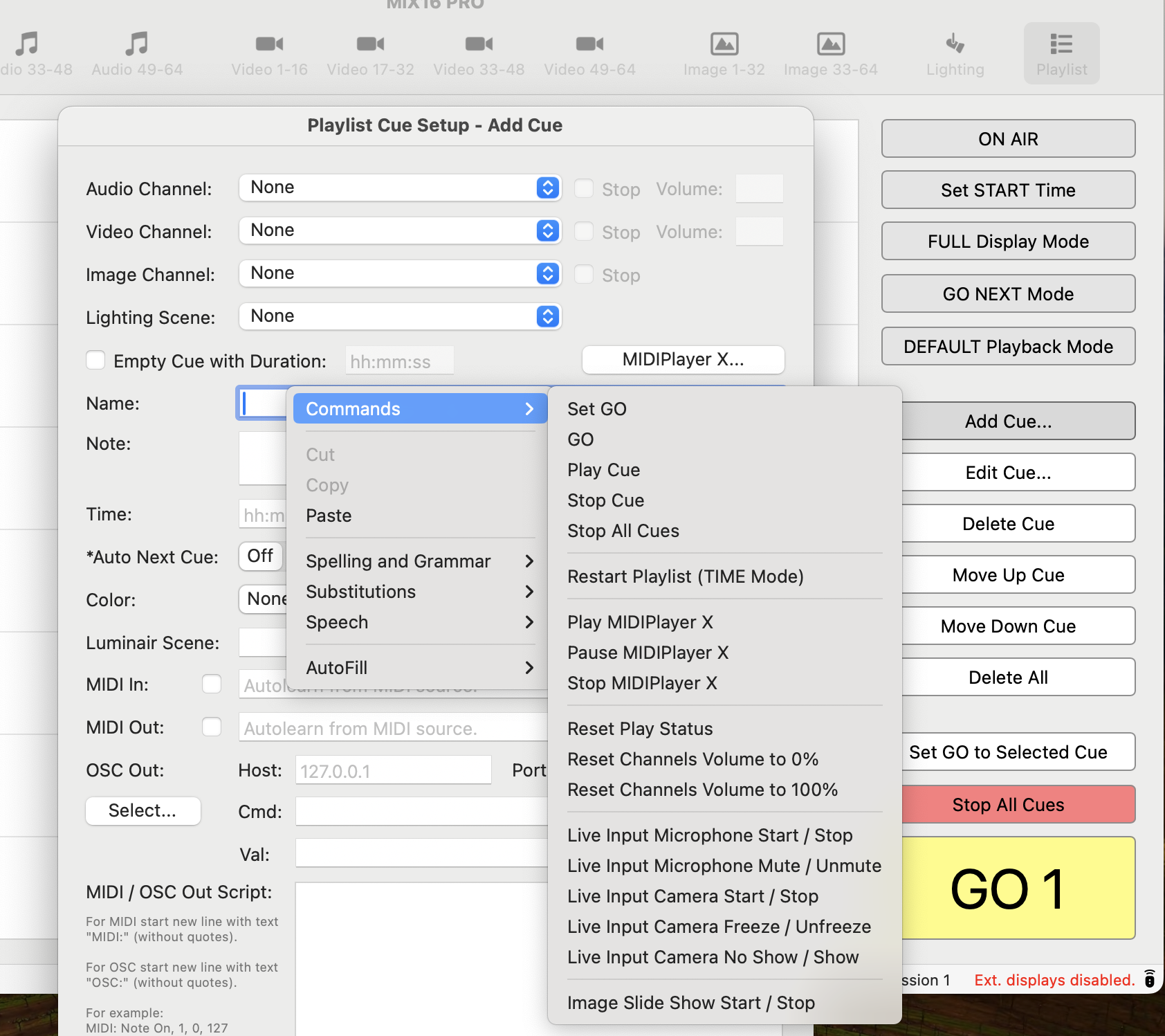1165x1036 pixels.
Task: Select the Playlist toolbar icon
Action: point(1061,53)
